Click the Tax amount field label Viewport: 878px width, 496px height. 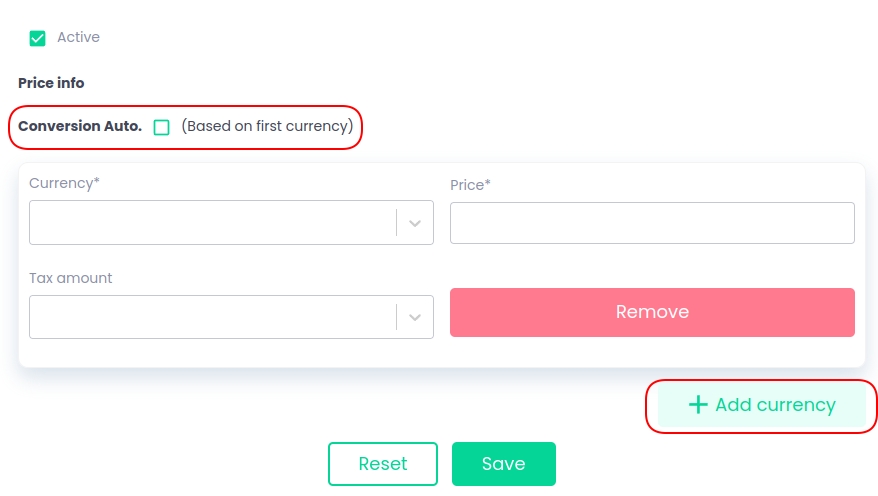71,278
